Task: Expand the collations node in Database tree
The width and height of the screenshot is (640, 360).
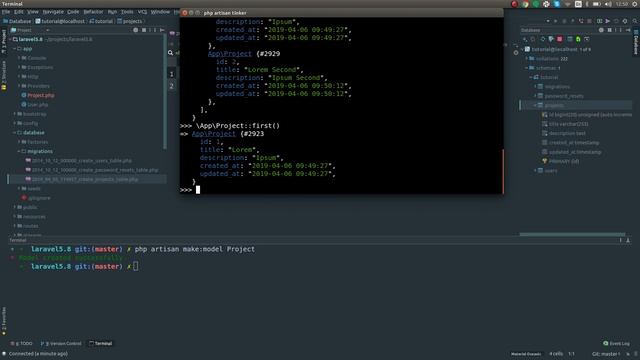Action: [x=527, y=59]
